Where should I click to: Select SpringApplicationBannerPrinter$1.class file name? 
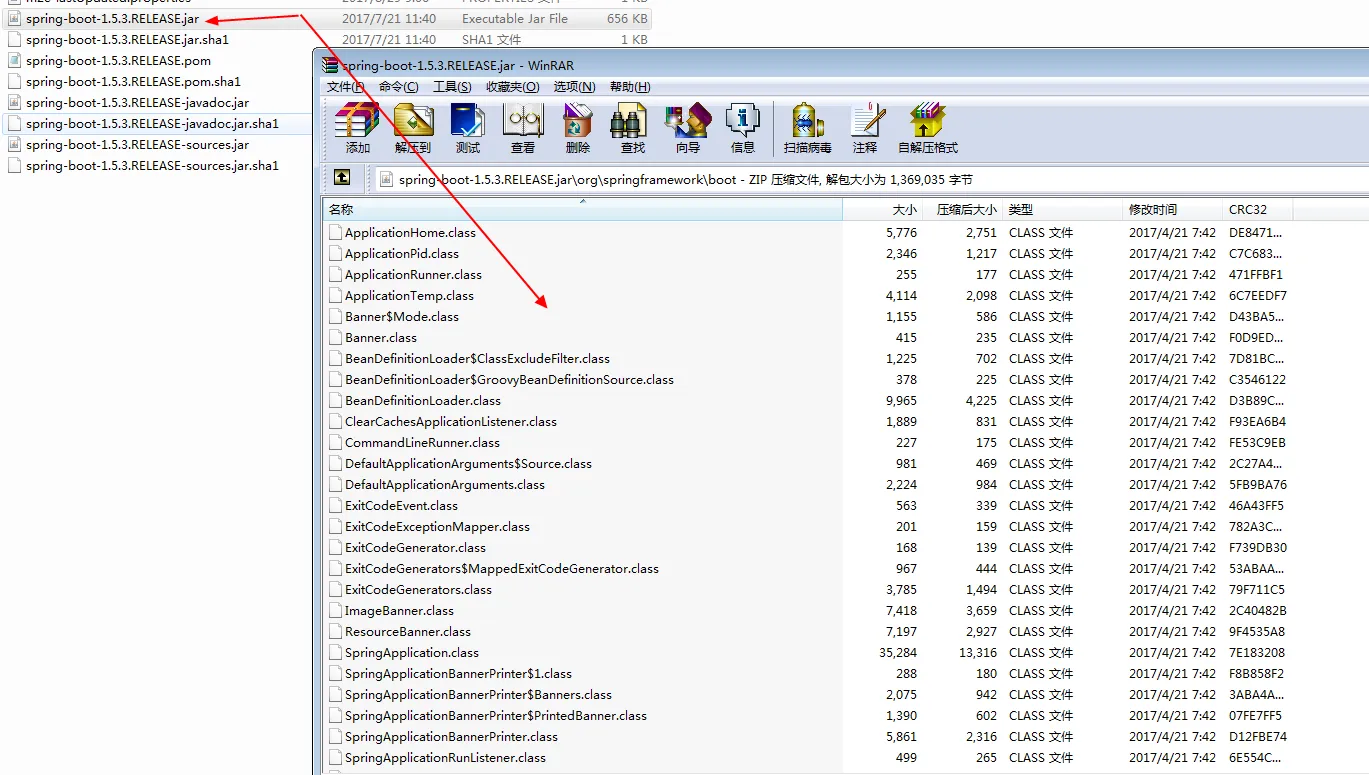pyautogui.click(x=458, y=674)
